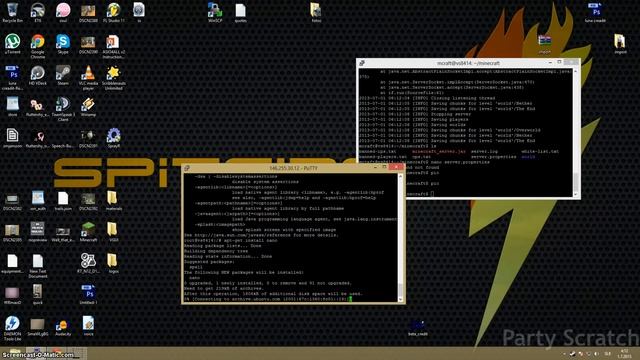Open Audacity from the desktop
Viewport: 640px width, 360px height.
coord(63,327)
